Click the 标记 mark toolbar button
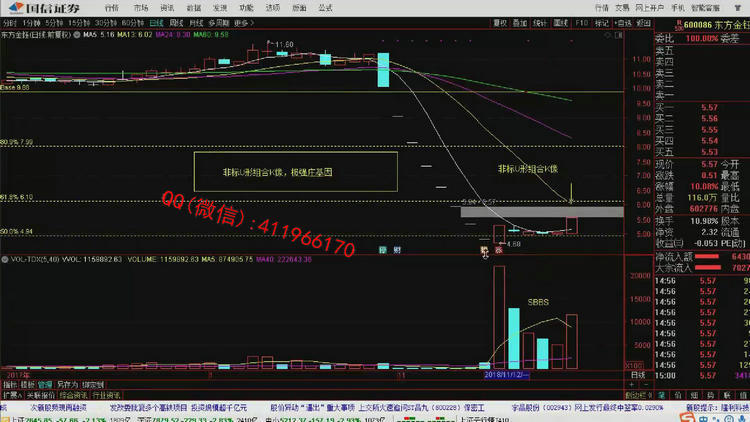 tap(602, 23)
